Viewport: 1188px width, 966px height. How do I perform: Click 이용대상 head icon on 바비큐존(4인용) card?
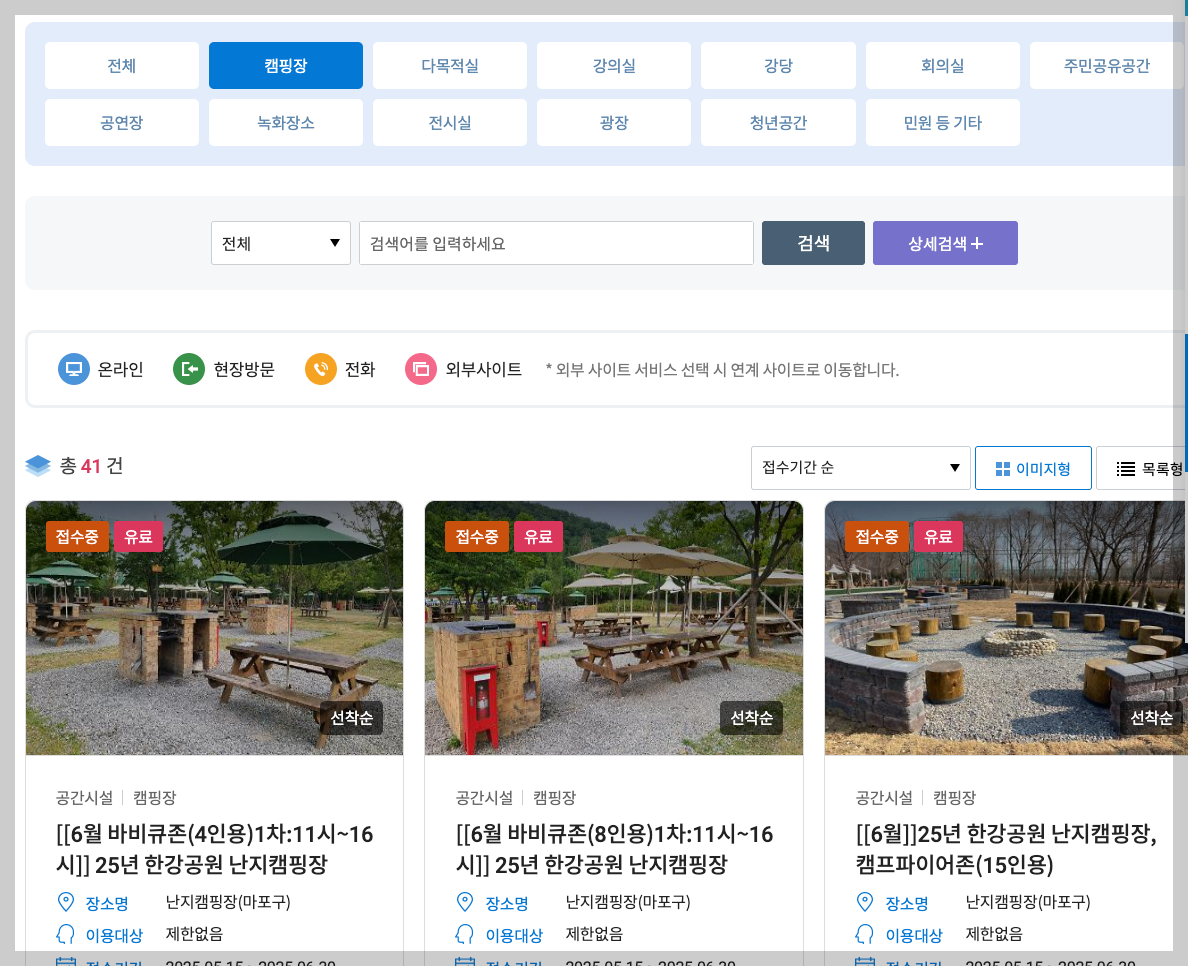click(66, 934)
